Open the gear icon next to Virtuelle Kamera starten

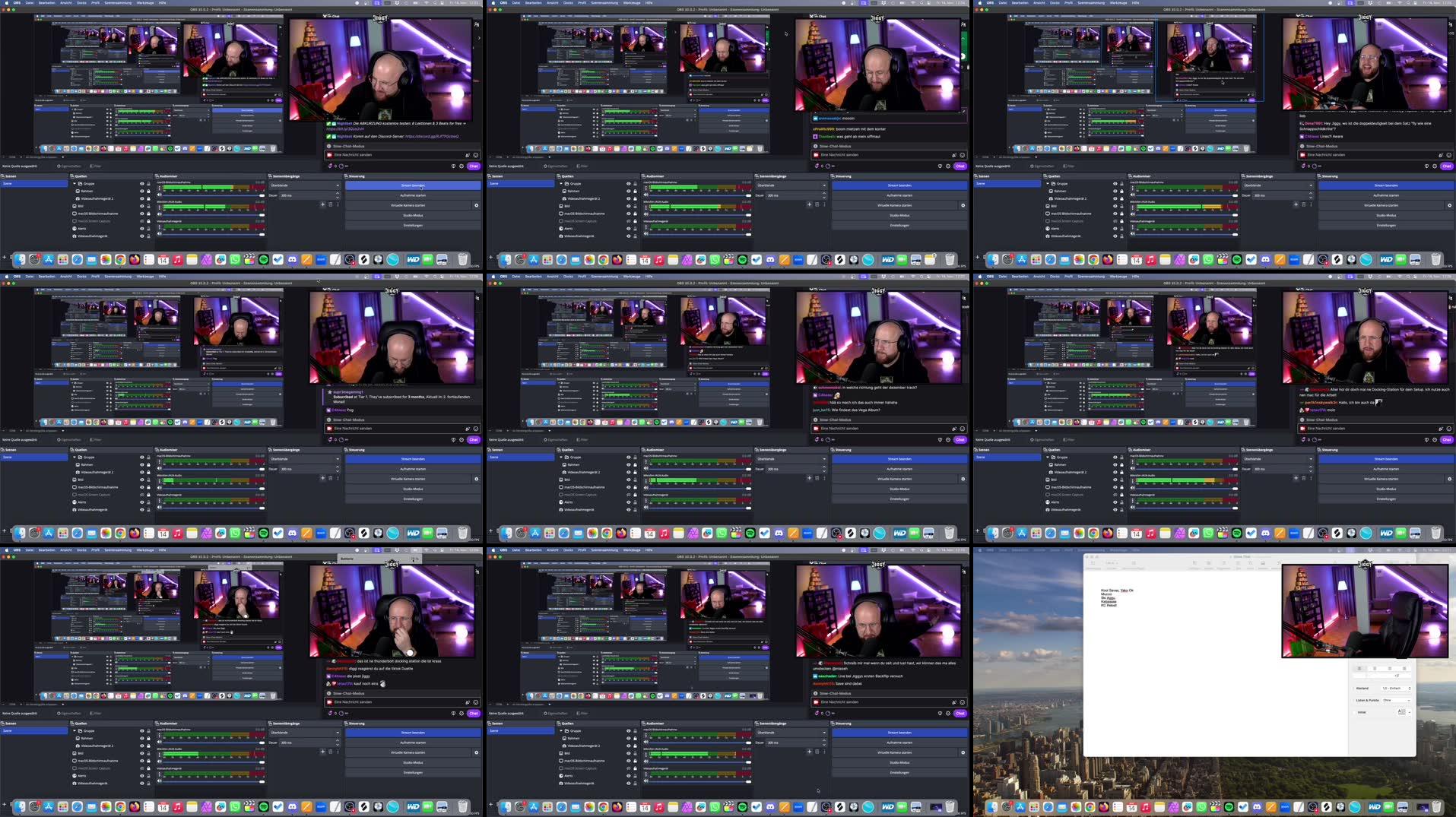pos(477,205)
